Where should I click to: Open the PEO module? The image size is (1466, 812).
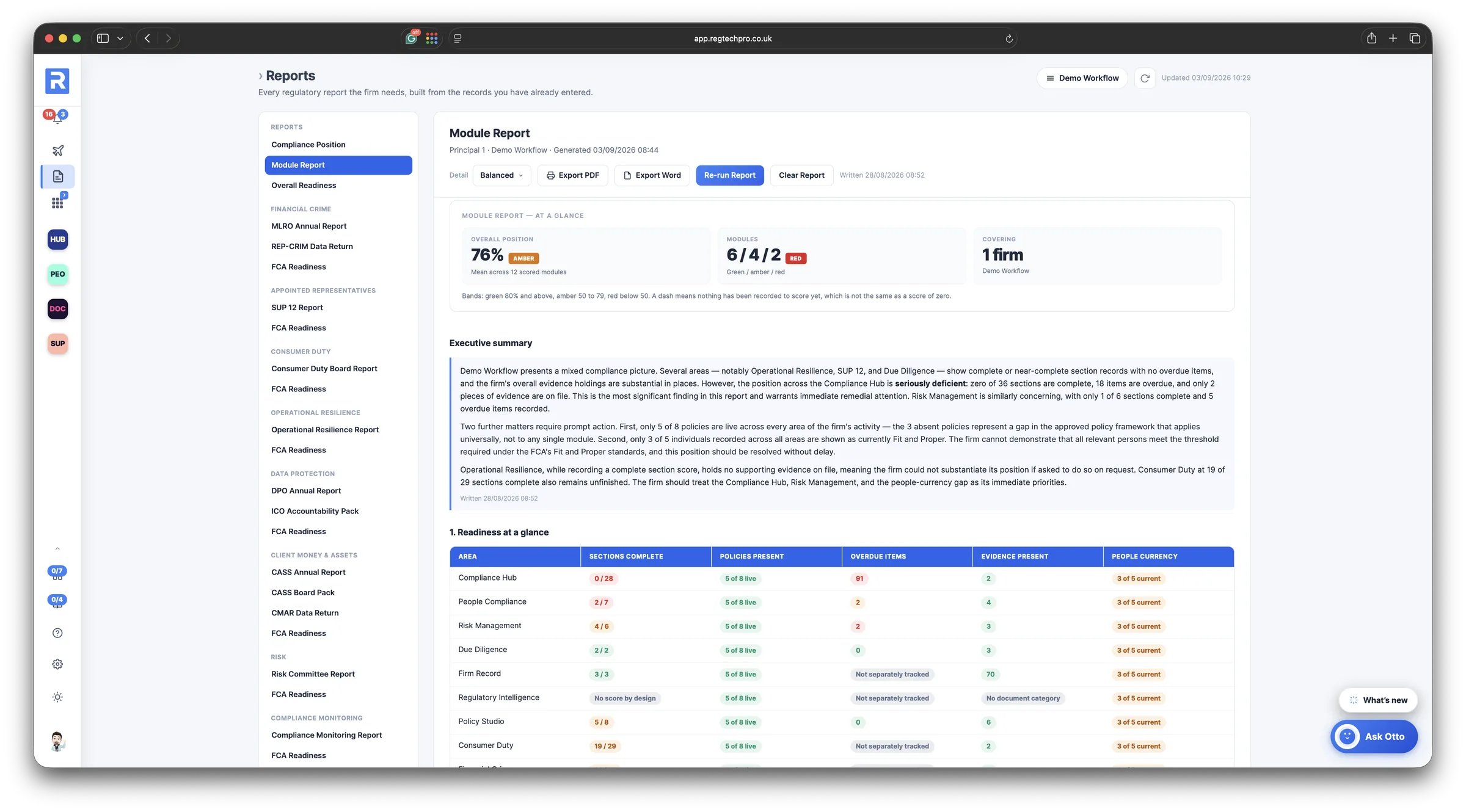pyautogui.click(x=57, y=274)
